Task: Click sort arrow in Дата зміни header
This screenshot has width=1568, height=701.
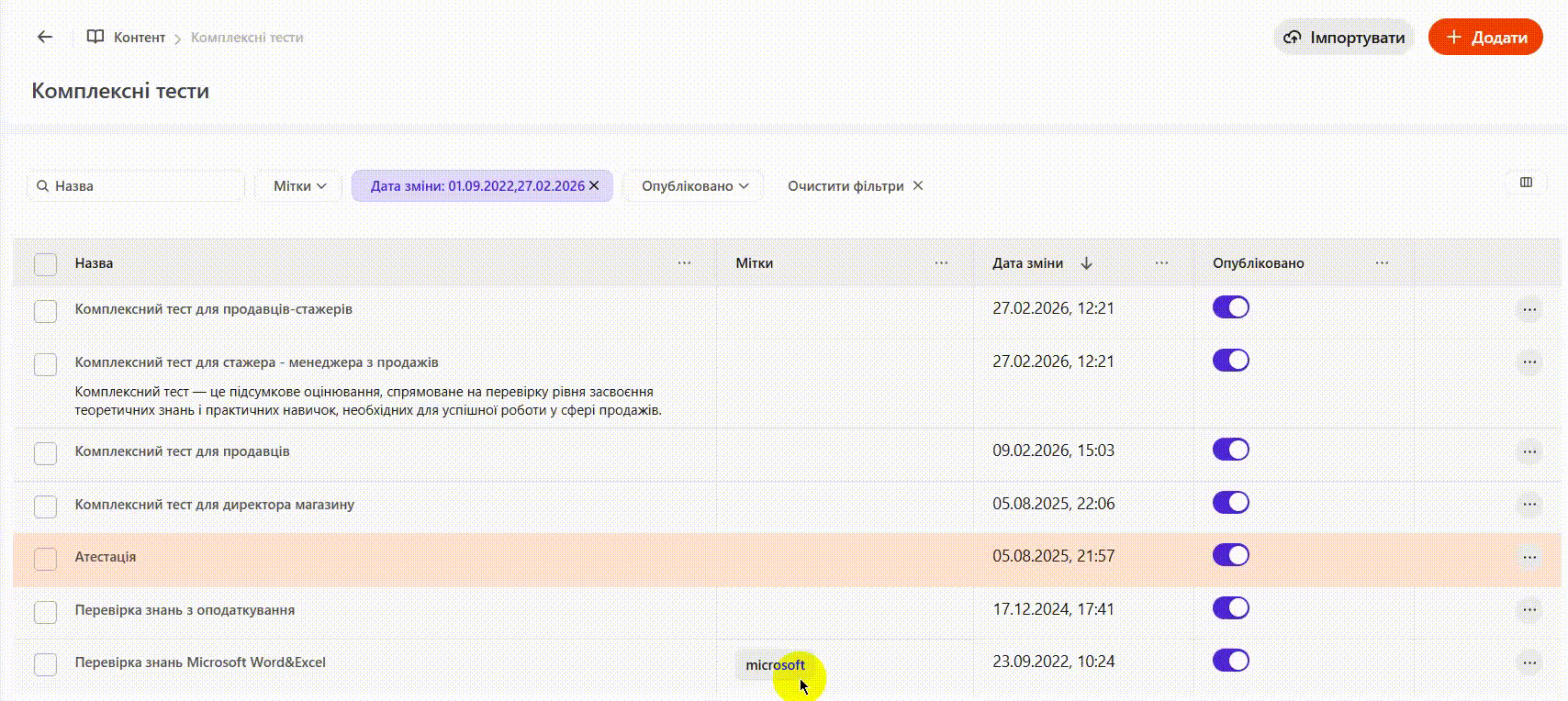Action: pyautogui.click(x=1087, y=263)
